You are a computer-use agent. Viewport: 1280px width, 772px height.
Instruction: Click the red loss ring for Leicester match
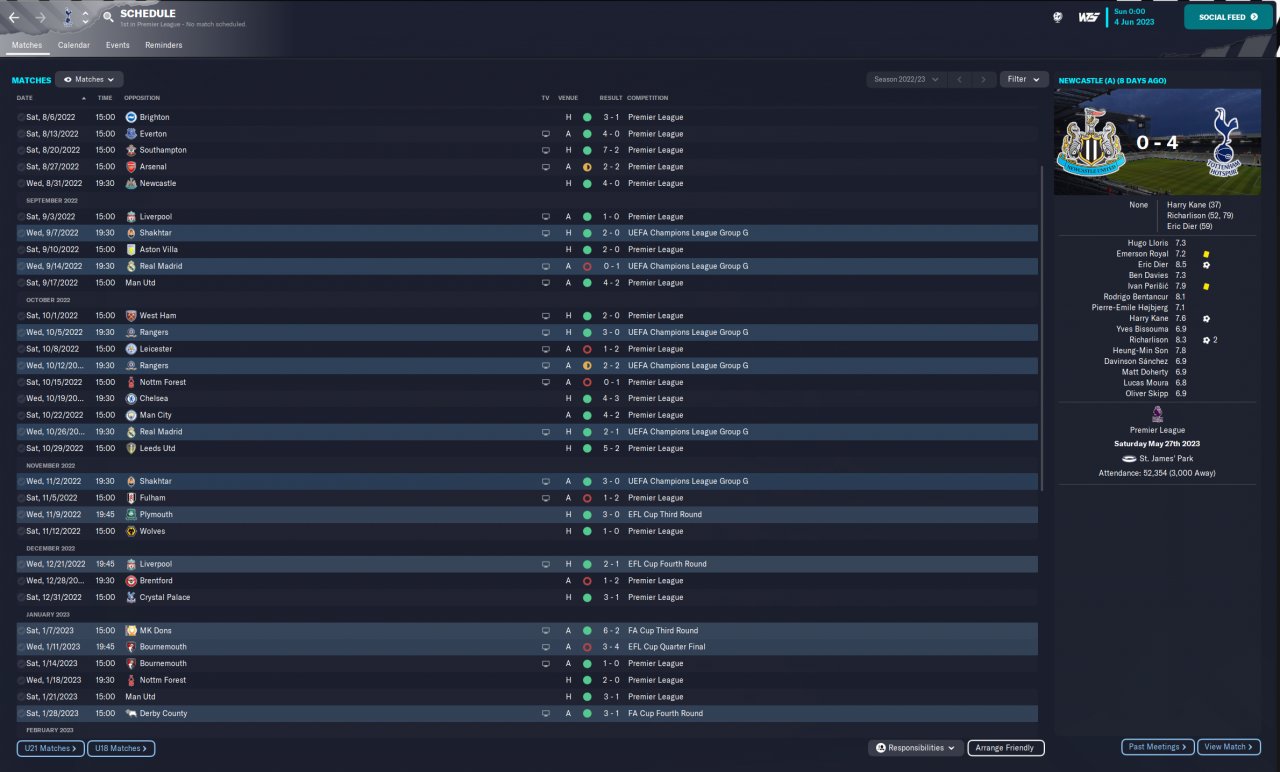coord(587,349)
